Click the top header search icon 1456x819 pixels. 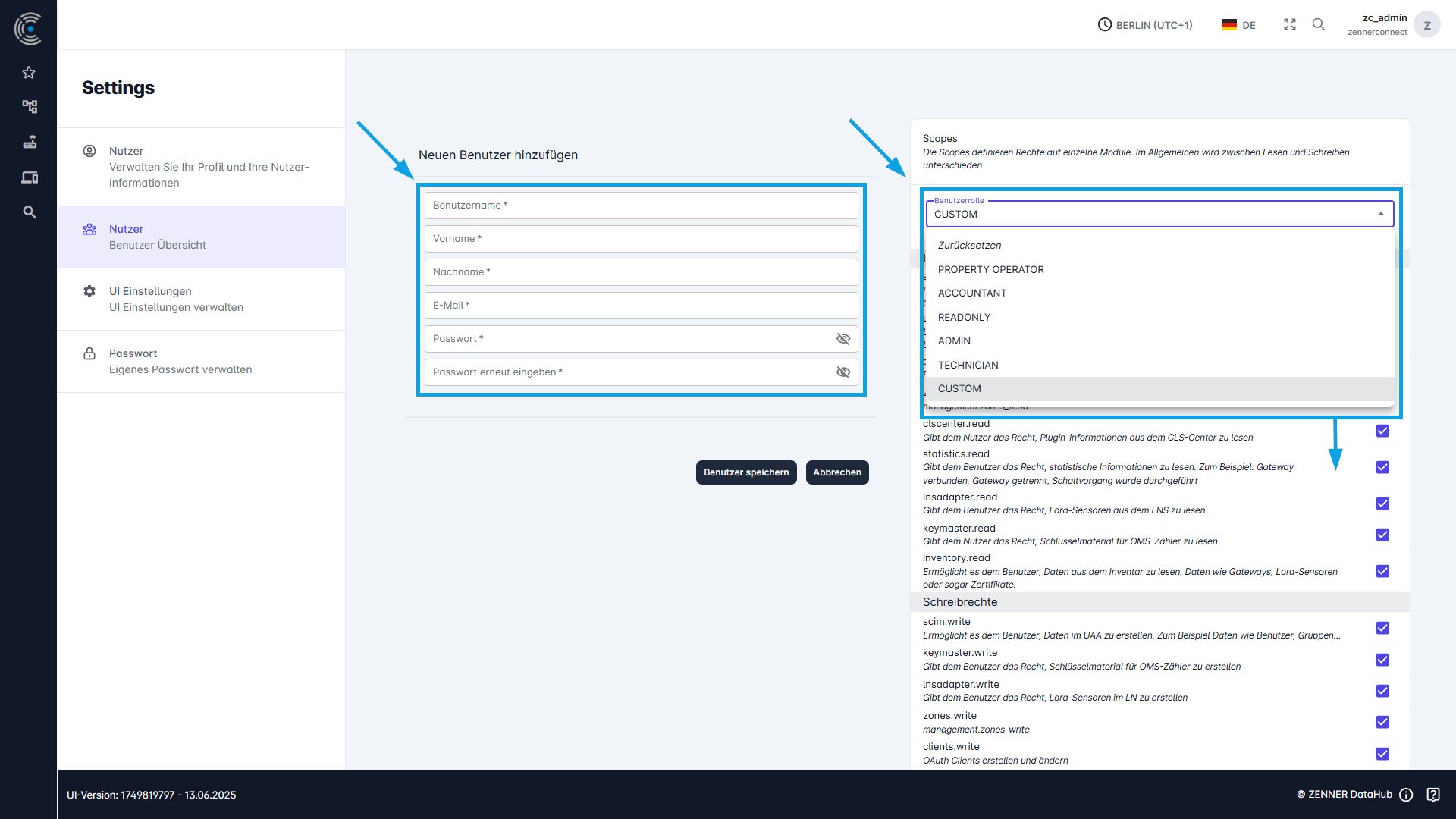1319,24
